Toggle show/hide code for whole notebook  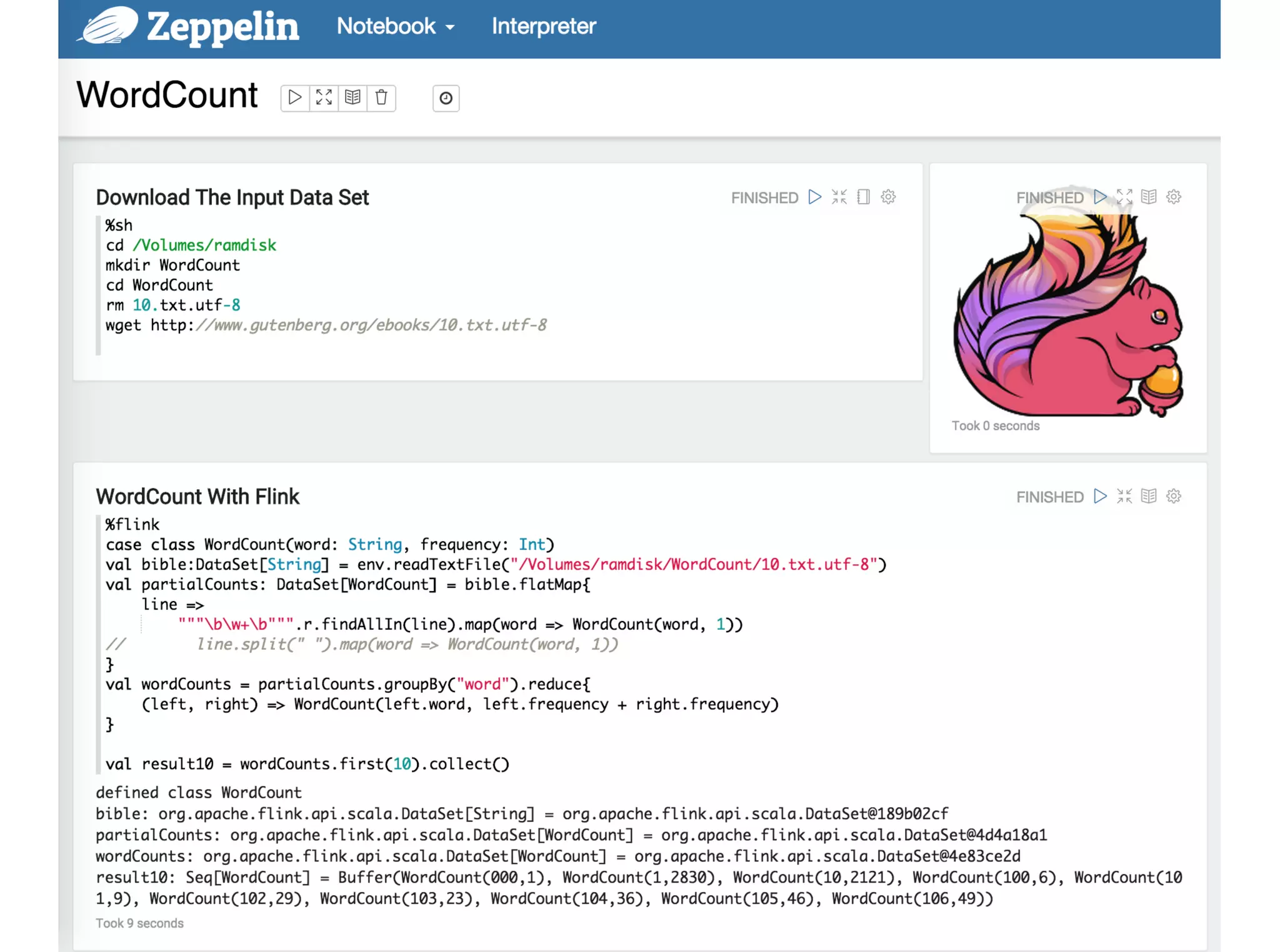coord(324,97)
